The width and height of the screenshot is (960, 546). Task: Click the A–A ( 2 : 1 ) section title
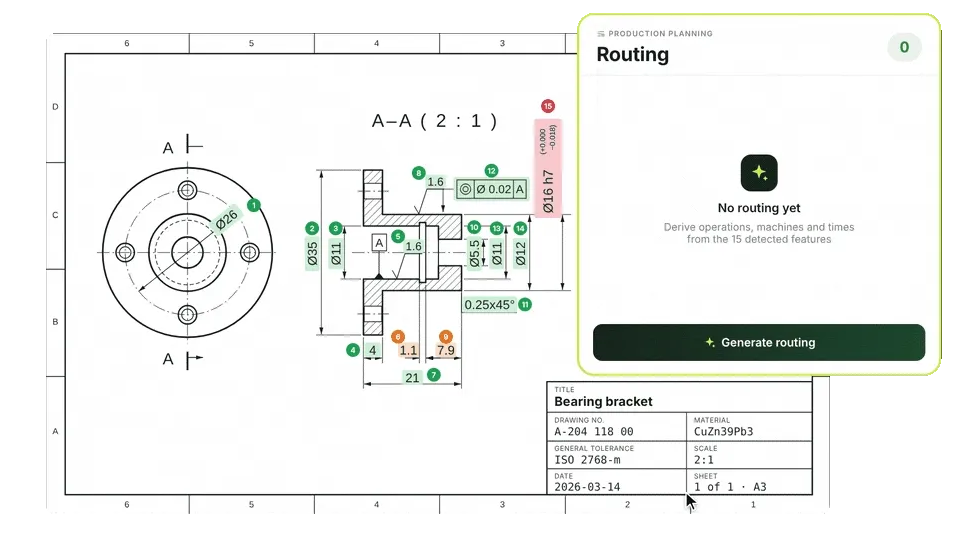434,121
